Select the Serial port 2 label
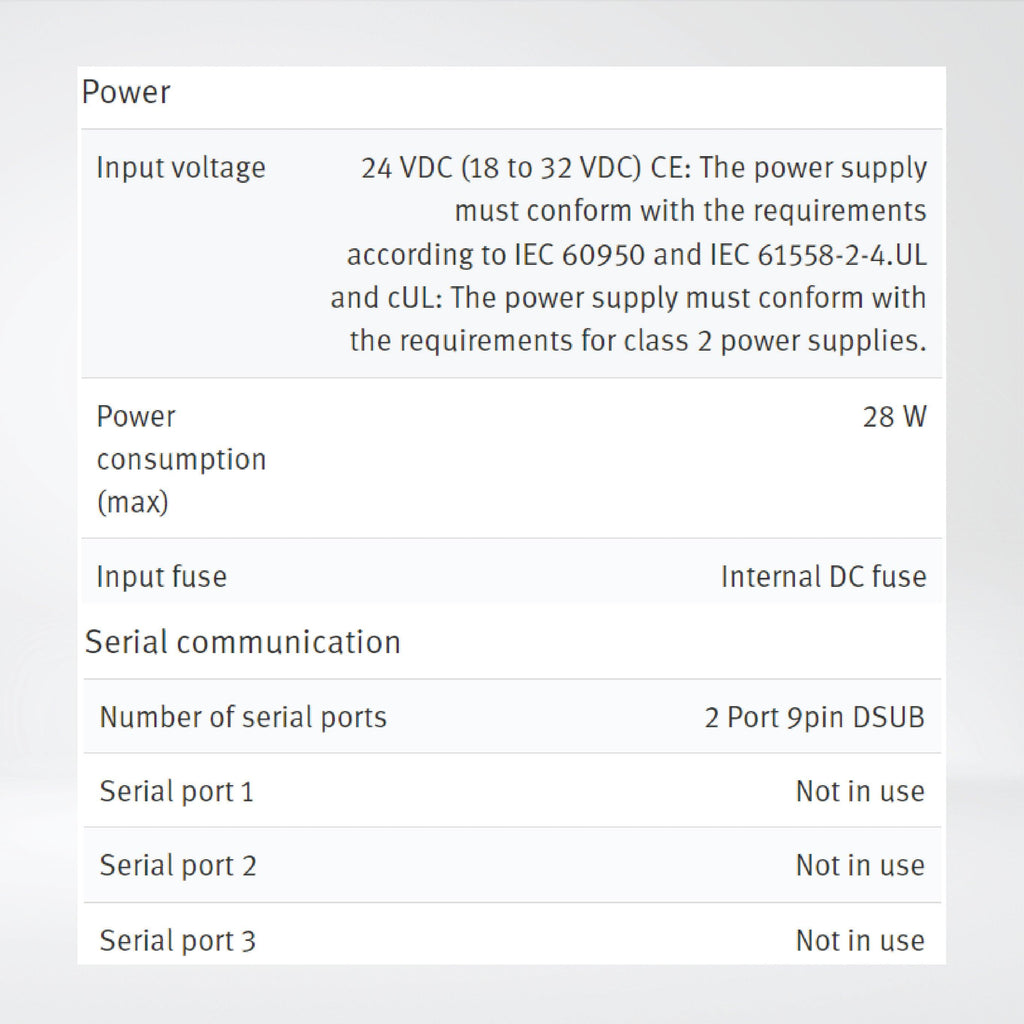The height and width of the screenshot is (1024, 1024). click(178, 866)
